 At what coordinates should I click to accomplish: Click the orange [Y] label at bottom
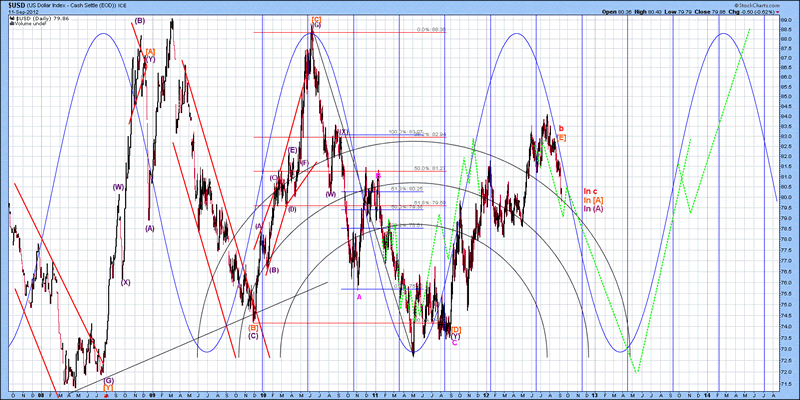coord(109,388)
